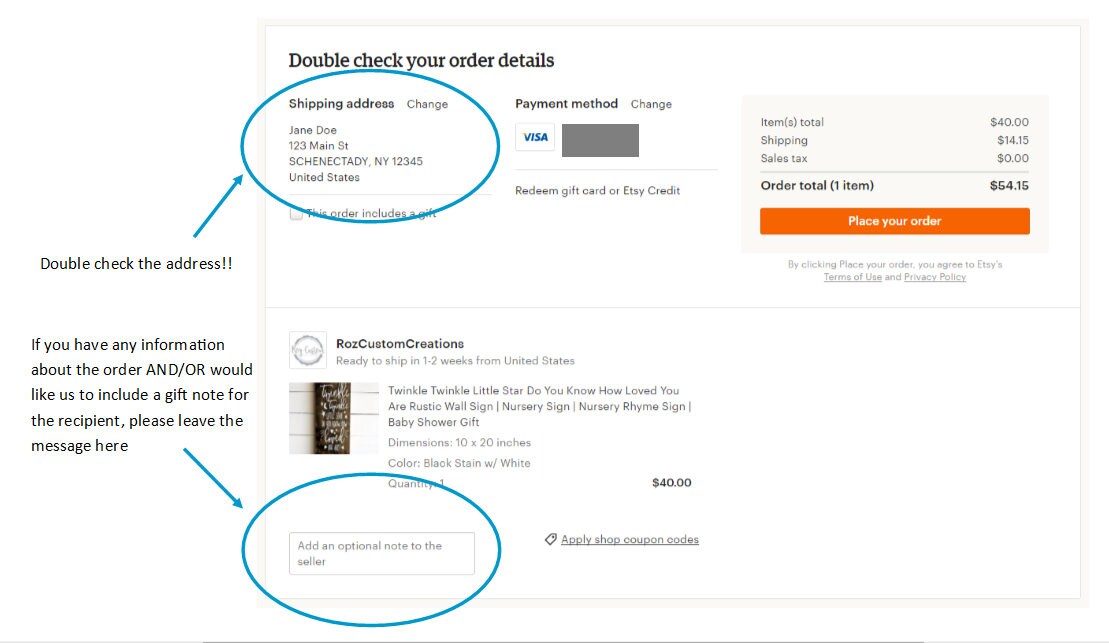The width and height of the screenshot is (1109, 643).
Task: Click the coupon tag icon
Action: tap(550, 540)
